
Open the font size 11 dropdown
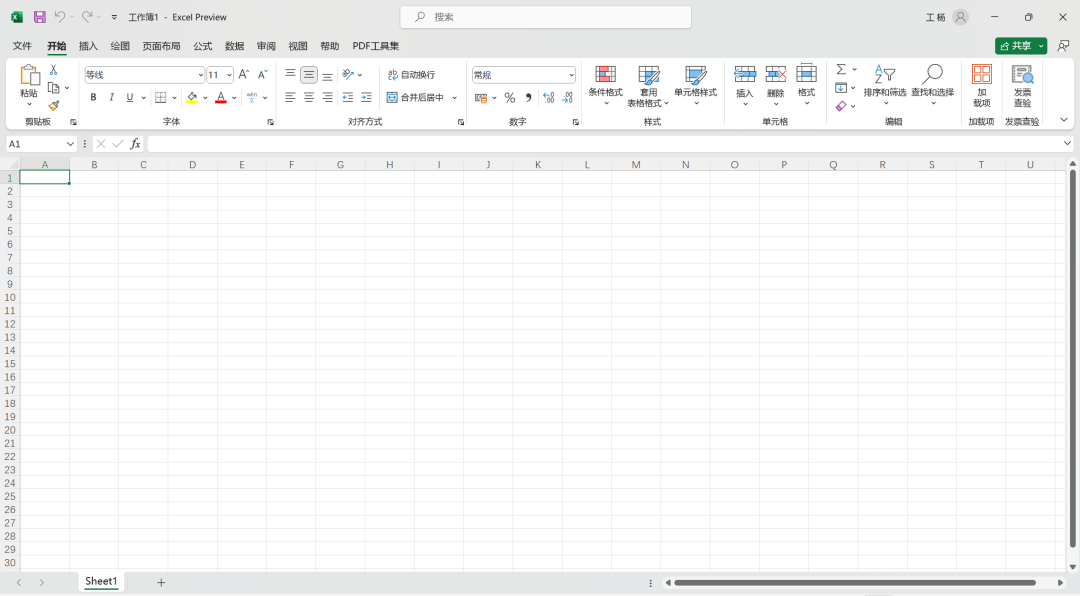229,74
